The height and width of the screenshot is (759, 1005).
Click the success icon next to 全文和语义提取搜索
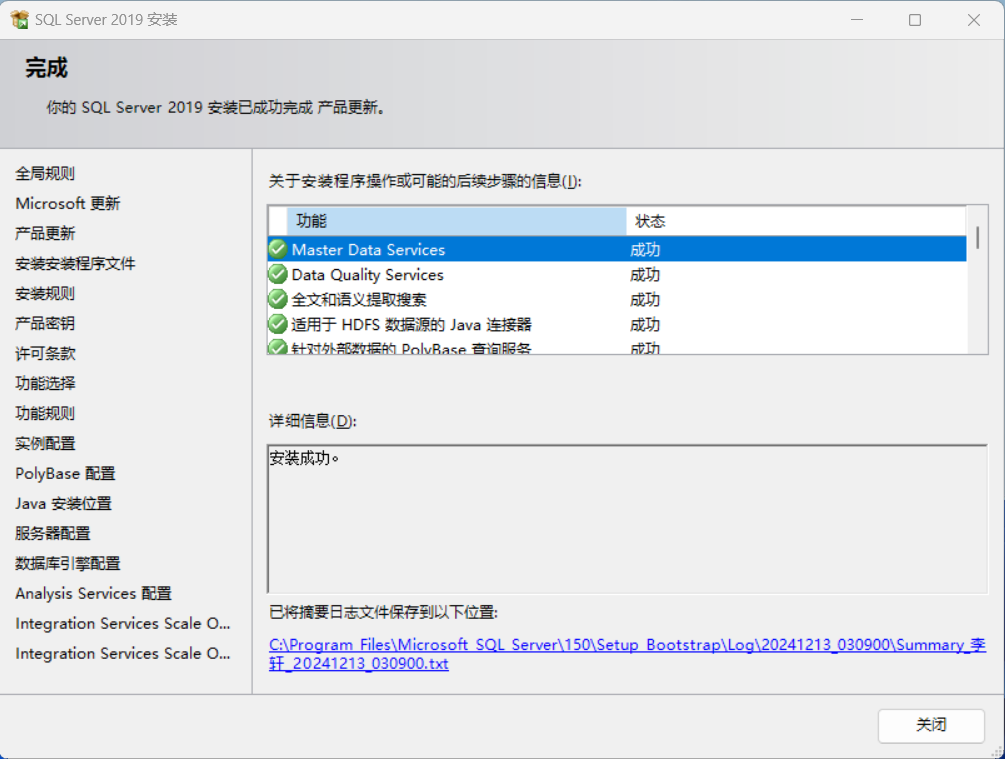(277, 299)
